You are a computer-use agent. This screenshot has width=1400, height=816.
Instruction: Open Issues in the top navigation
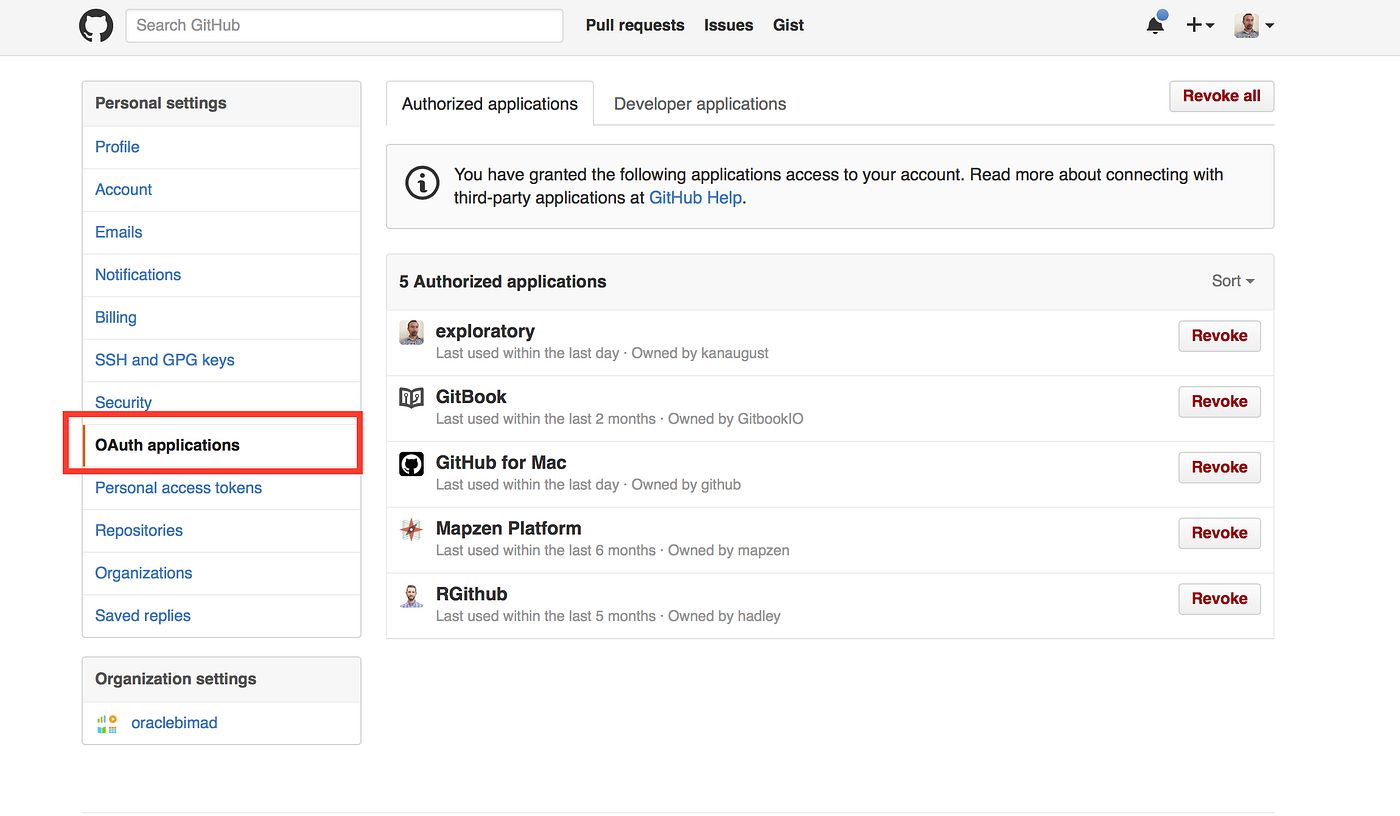tap(728, 25)
